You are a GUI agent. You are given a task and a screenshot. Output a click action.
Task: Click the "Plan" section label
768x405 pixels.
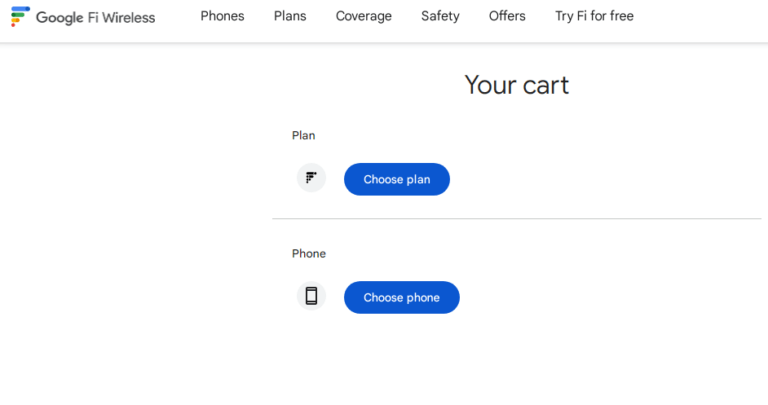303,135
